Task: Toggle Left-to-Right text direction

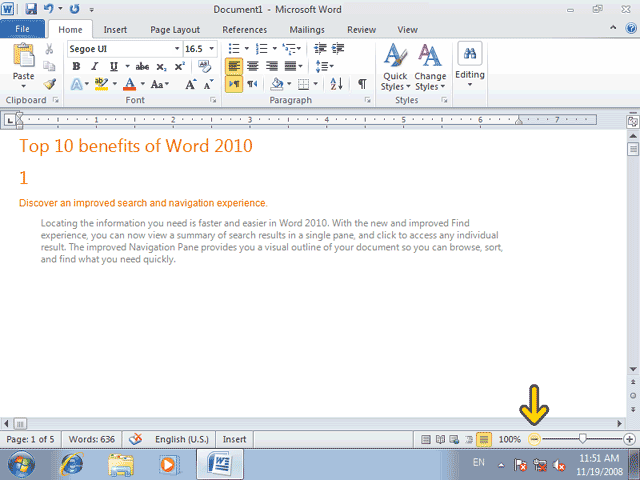Action: (x=234, y=84)
